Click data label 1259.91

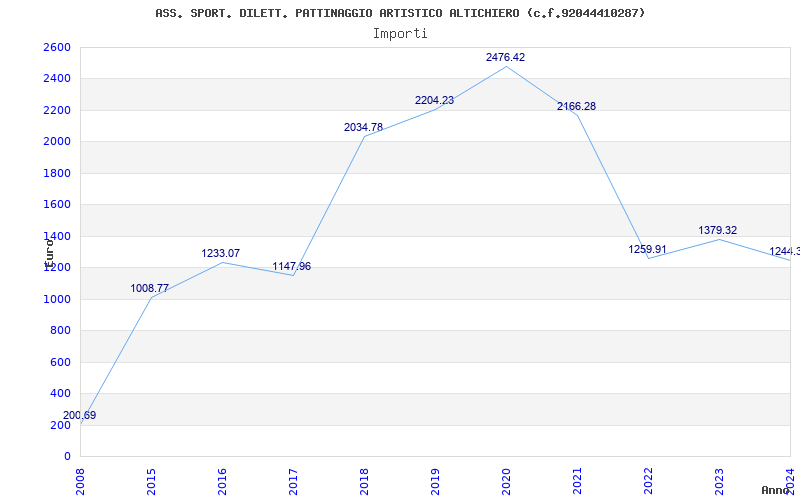[x=647, y=249]
